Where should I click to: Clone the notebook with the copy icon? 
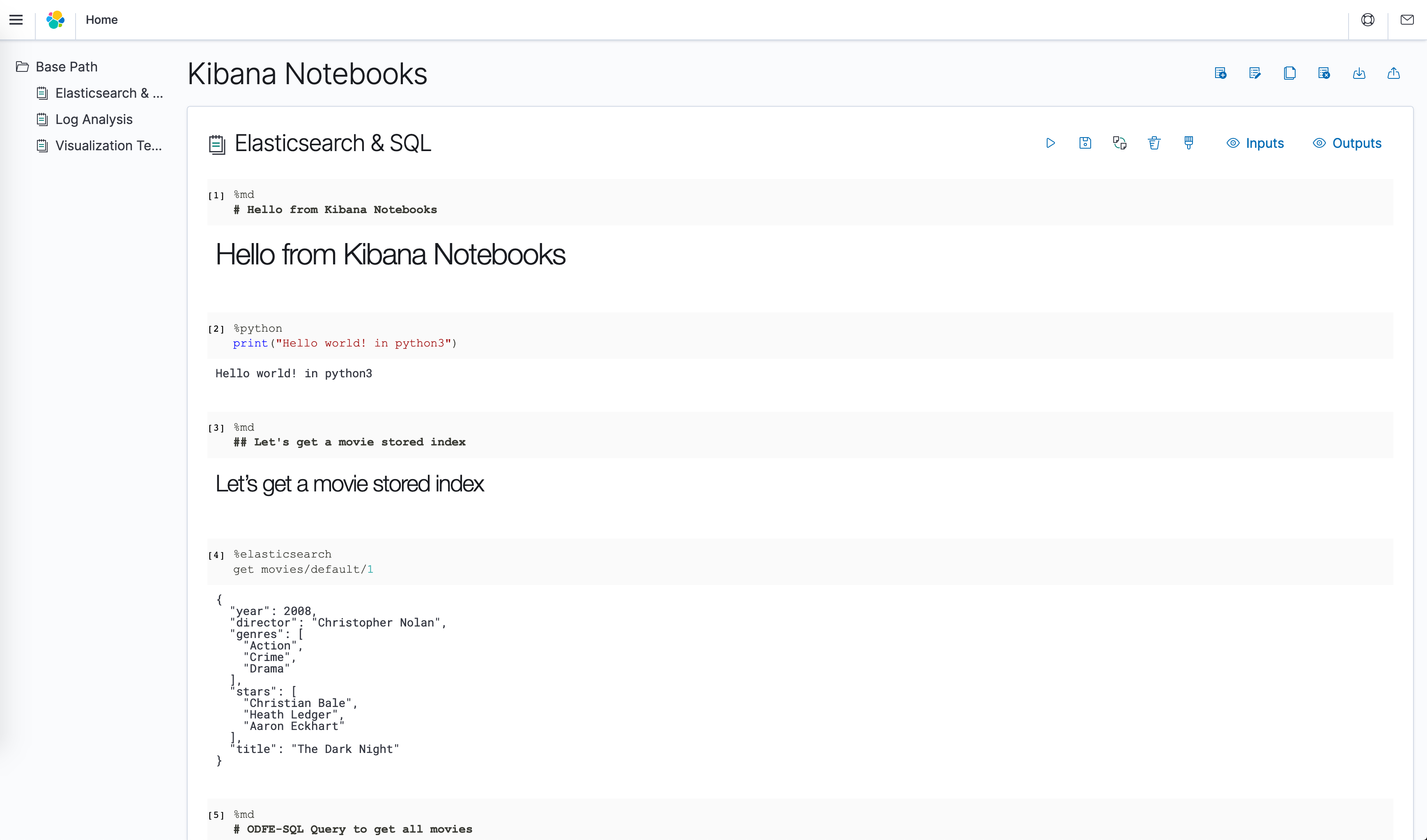tap(1289, 73)
